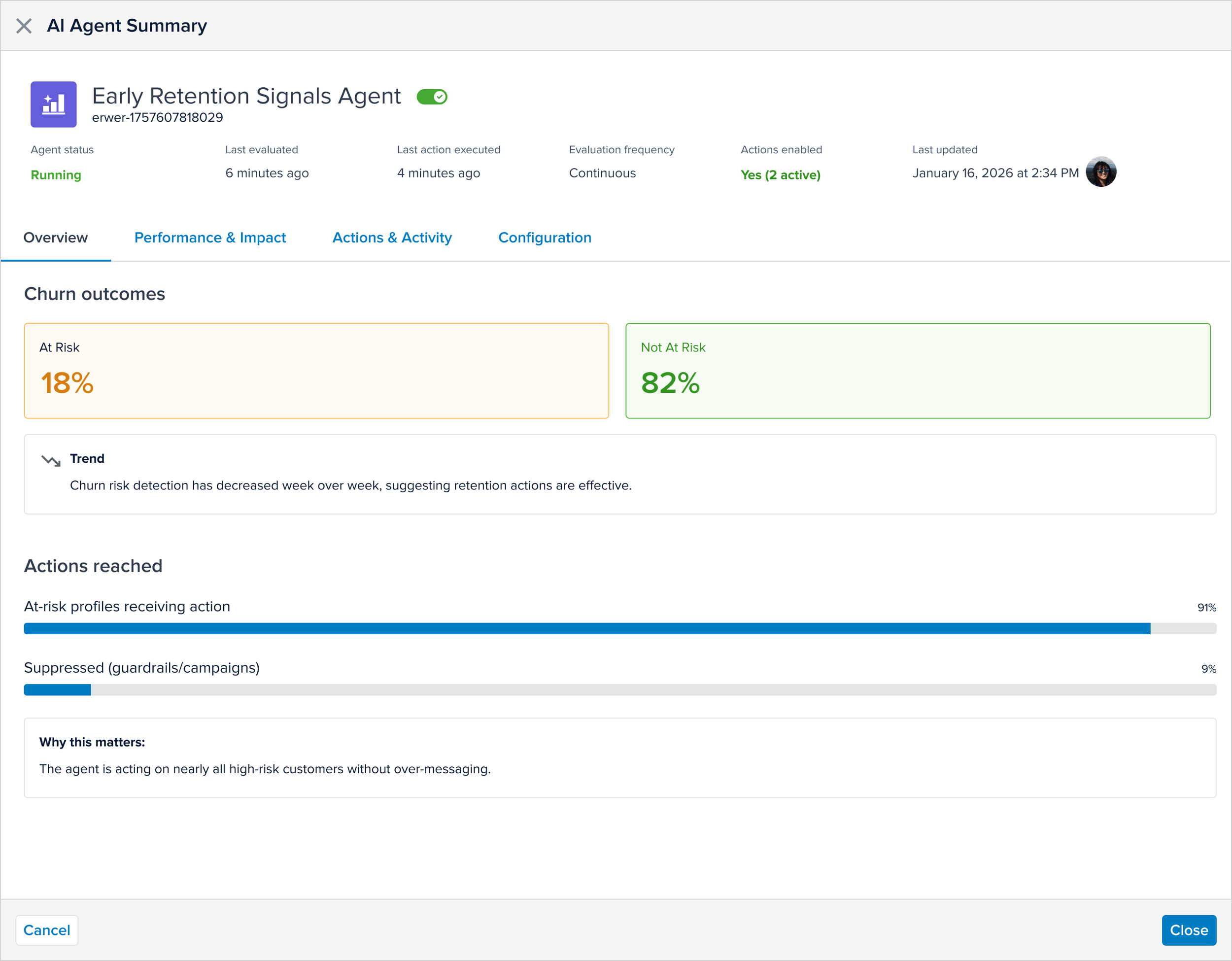Click the Yes (2 active) actions status
Image resolution: width=1232 pixels, height=961 pixels.
[x=780, y=175]
